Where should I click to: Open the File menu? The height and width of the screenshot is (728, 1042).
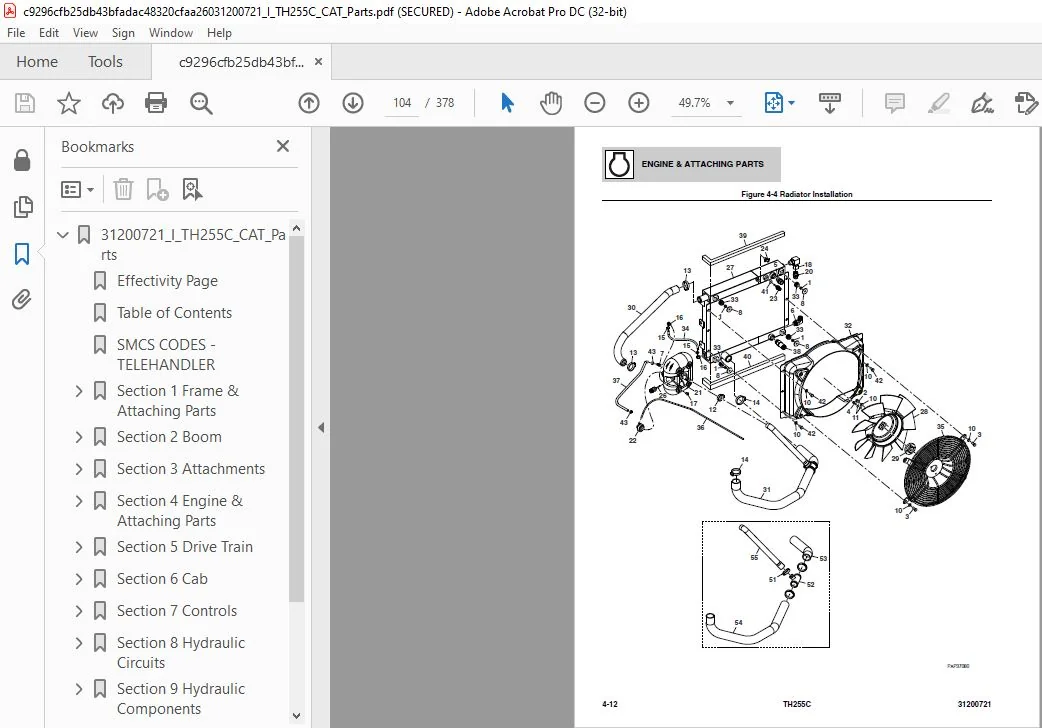pos(16,33)
